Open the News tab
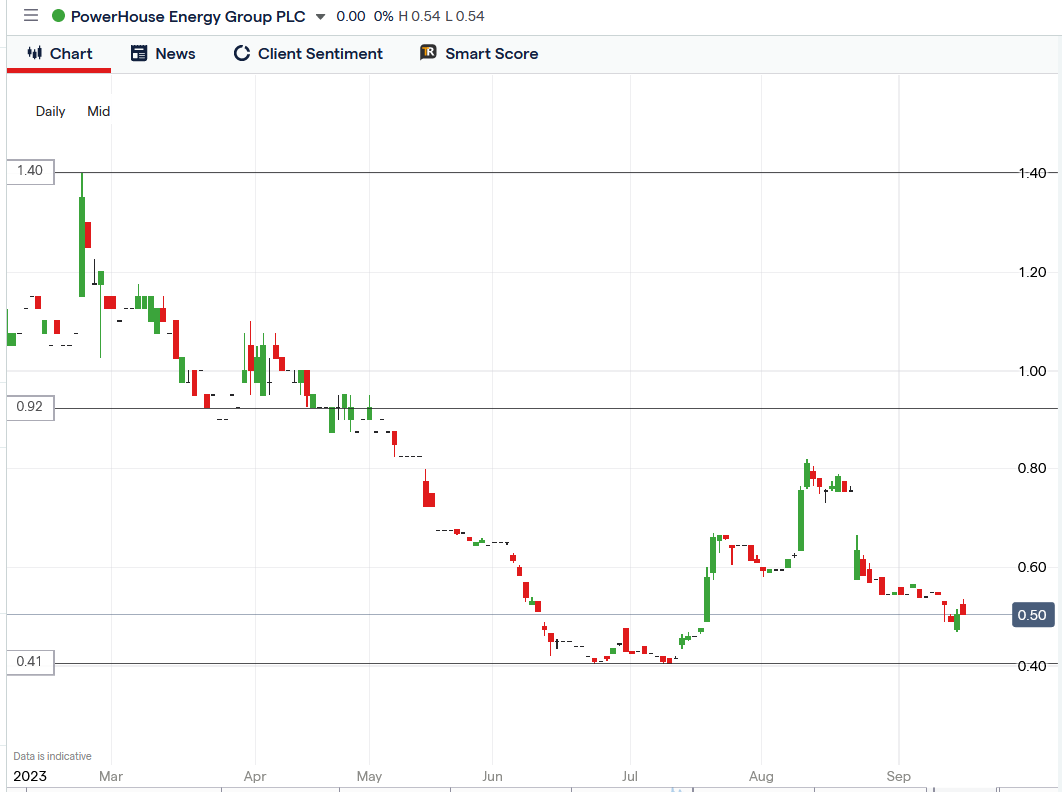Image resolution: width=1062 pixels, height=792 pixels. pos(163,54)
